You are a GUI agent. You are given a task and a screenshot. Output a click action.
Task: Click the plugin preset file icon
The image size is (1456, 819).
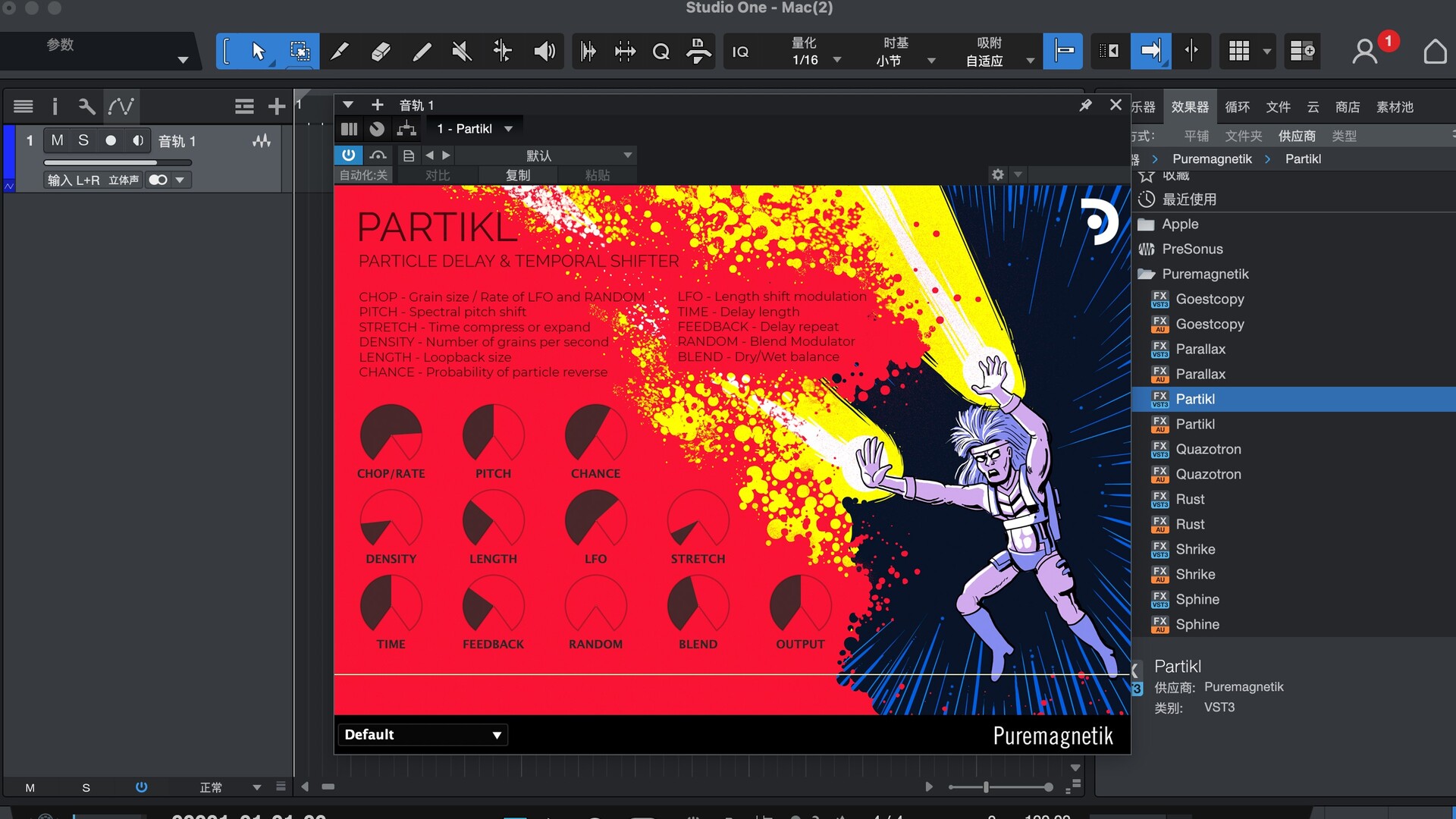(409, 155)
